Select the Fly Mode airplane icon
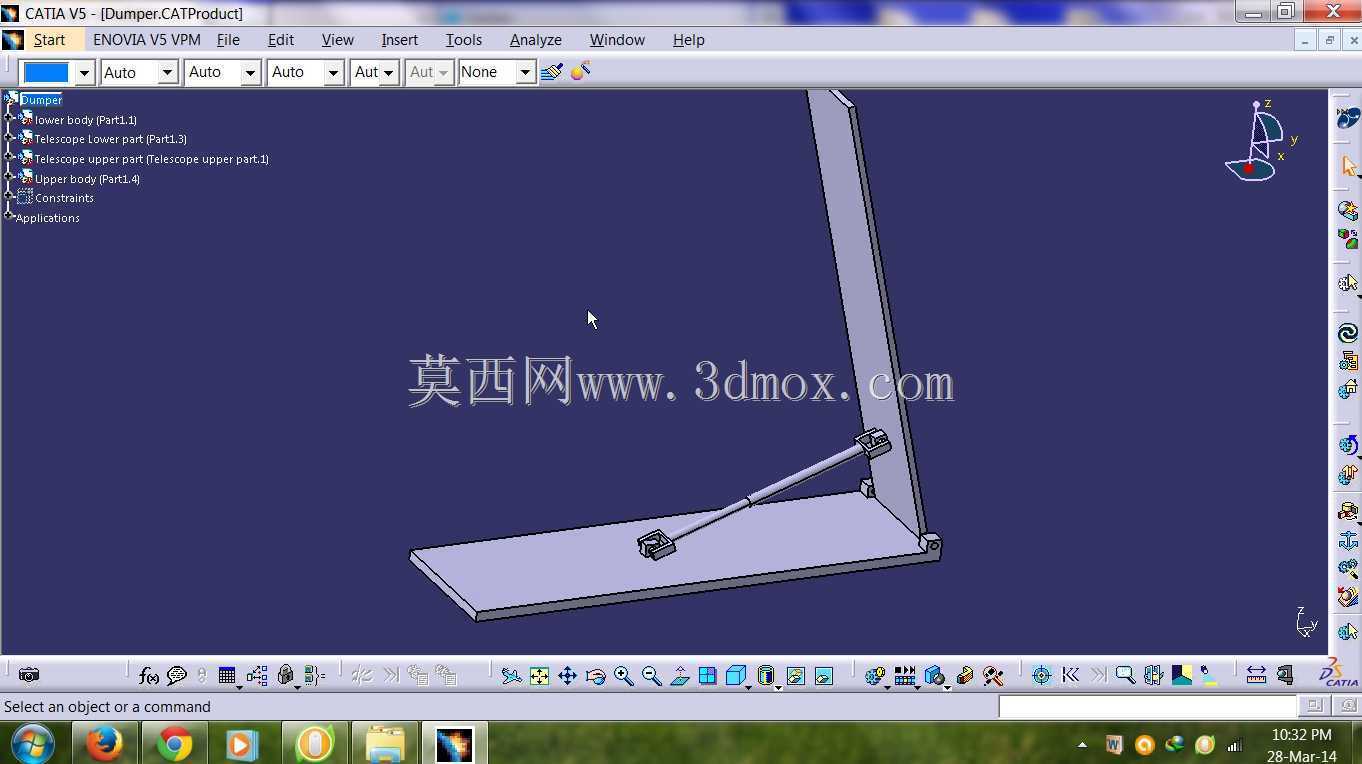1362x764 pixels. (x=511, y=676)
